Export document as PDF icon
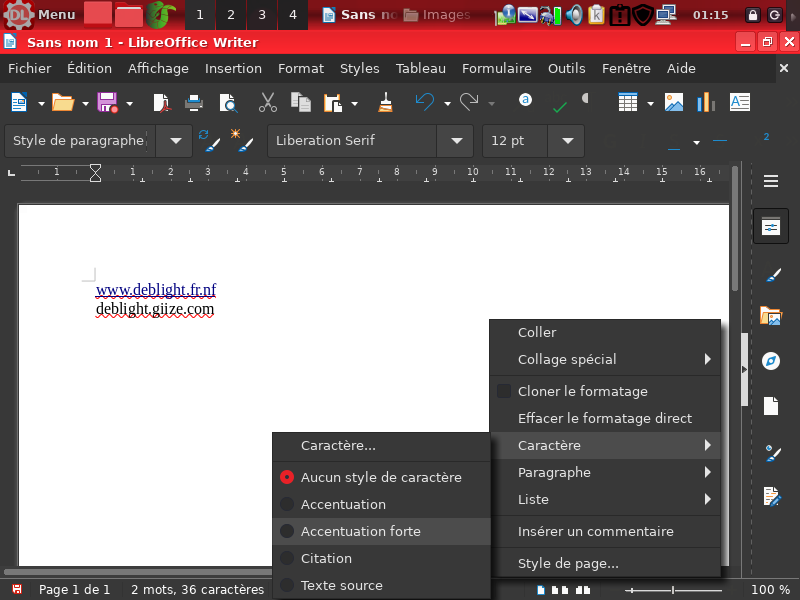The width and height of the screenshot is (800, 600). (x=162, y=103)
